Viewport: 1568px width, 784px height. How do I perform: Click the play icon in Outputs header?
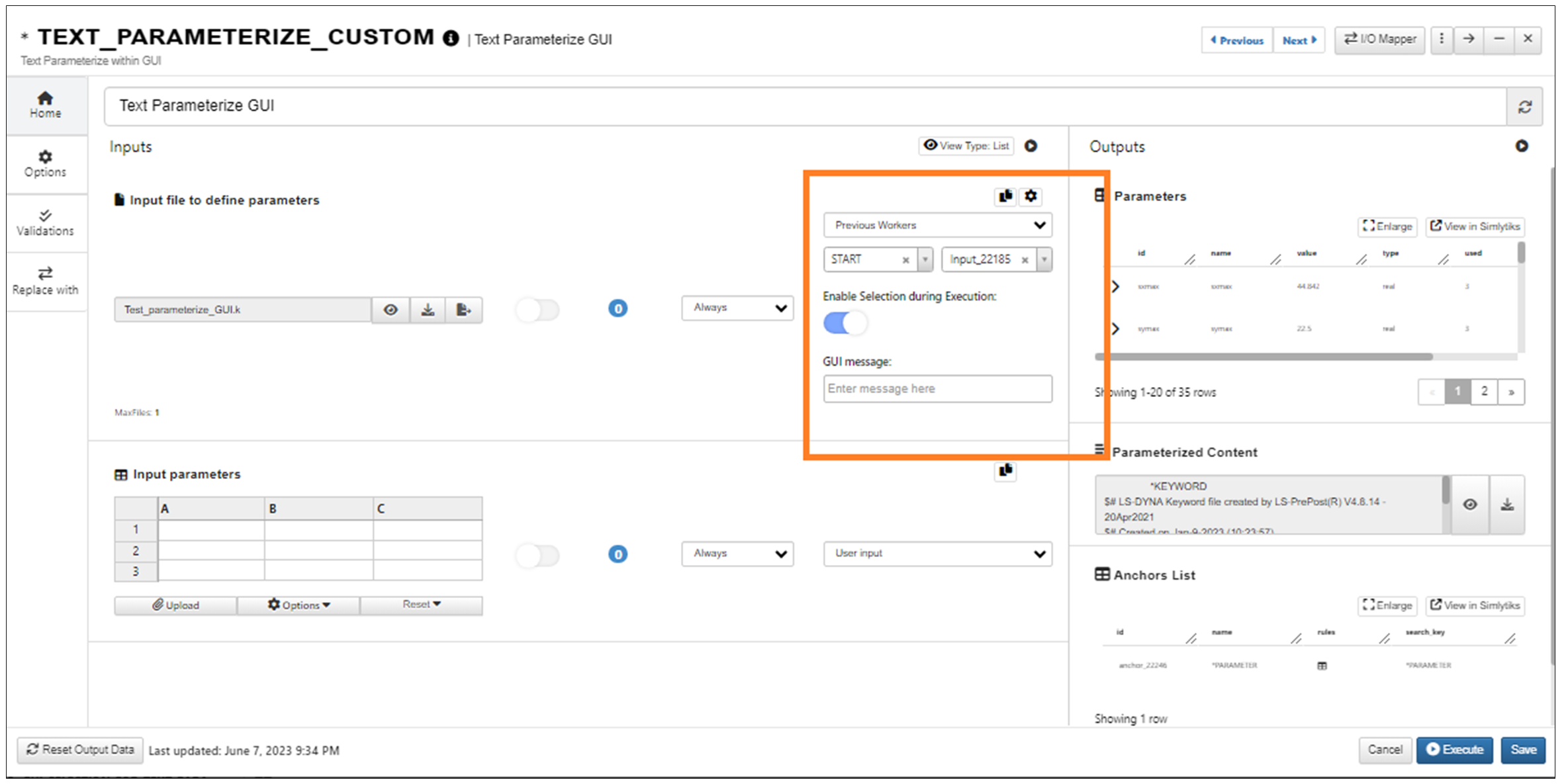click(x=1522, y=146)
